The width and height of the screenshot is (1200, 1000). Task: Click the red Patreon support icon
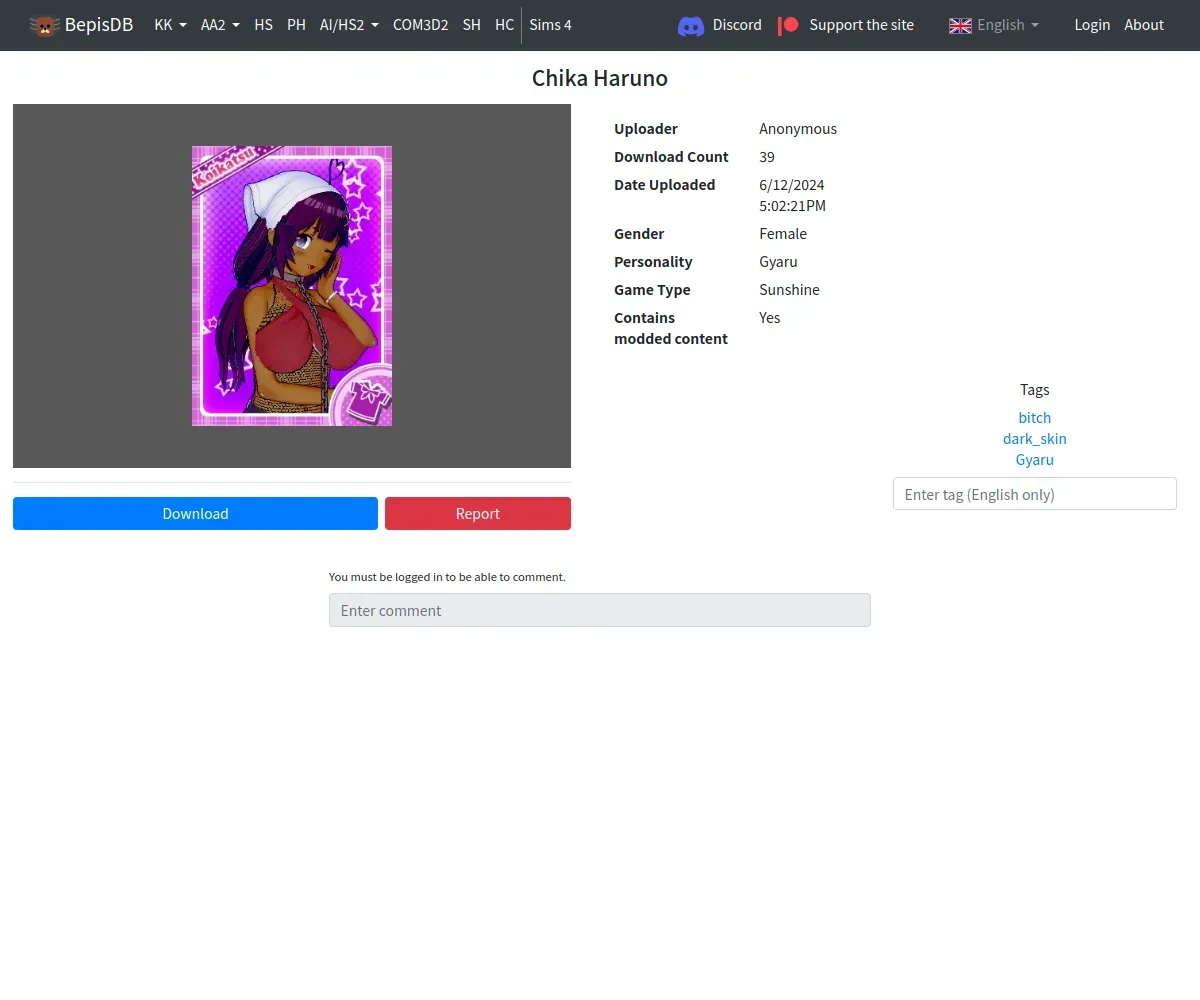[789, 25]
